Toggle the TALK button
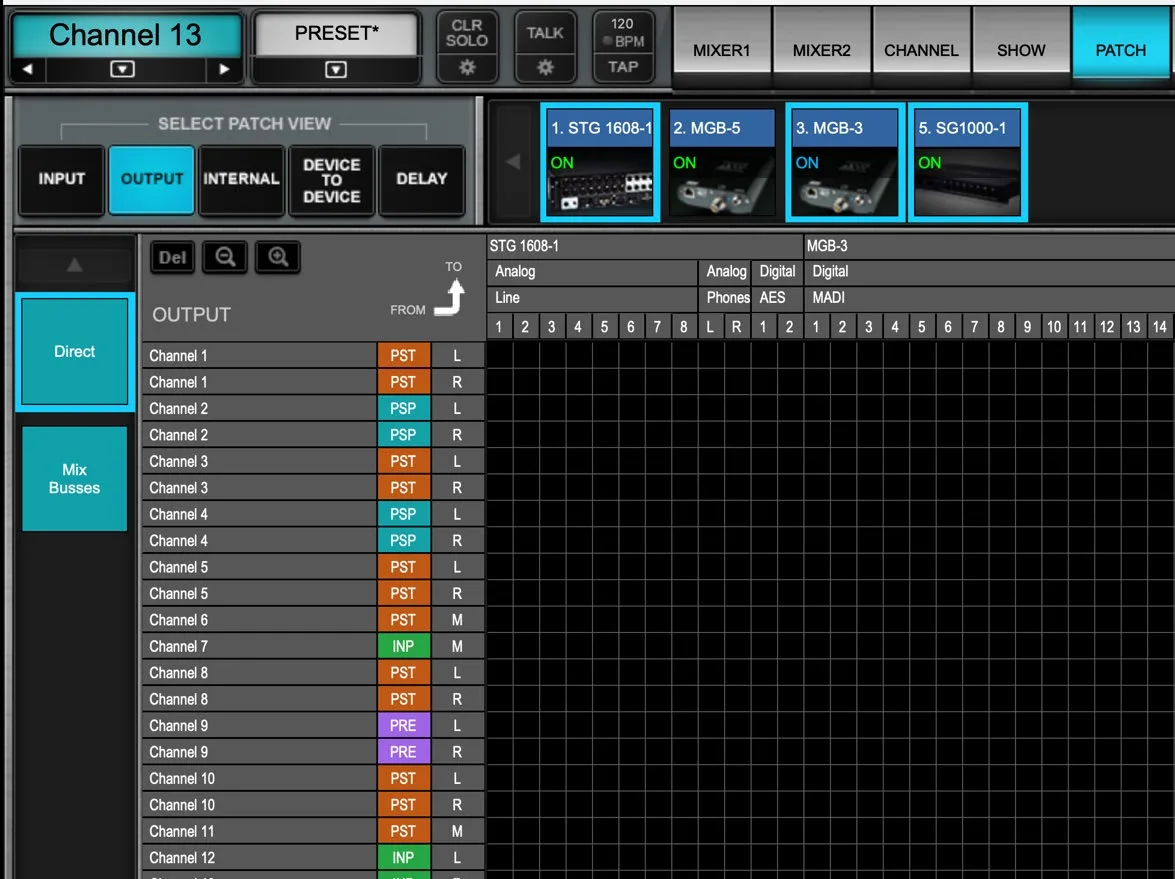This screenshot has width=1175, height=879. click(x=545, y=33)
